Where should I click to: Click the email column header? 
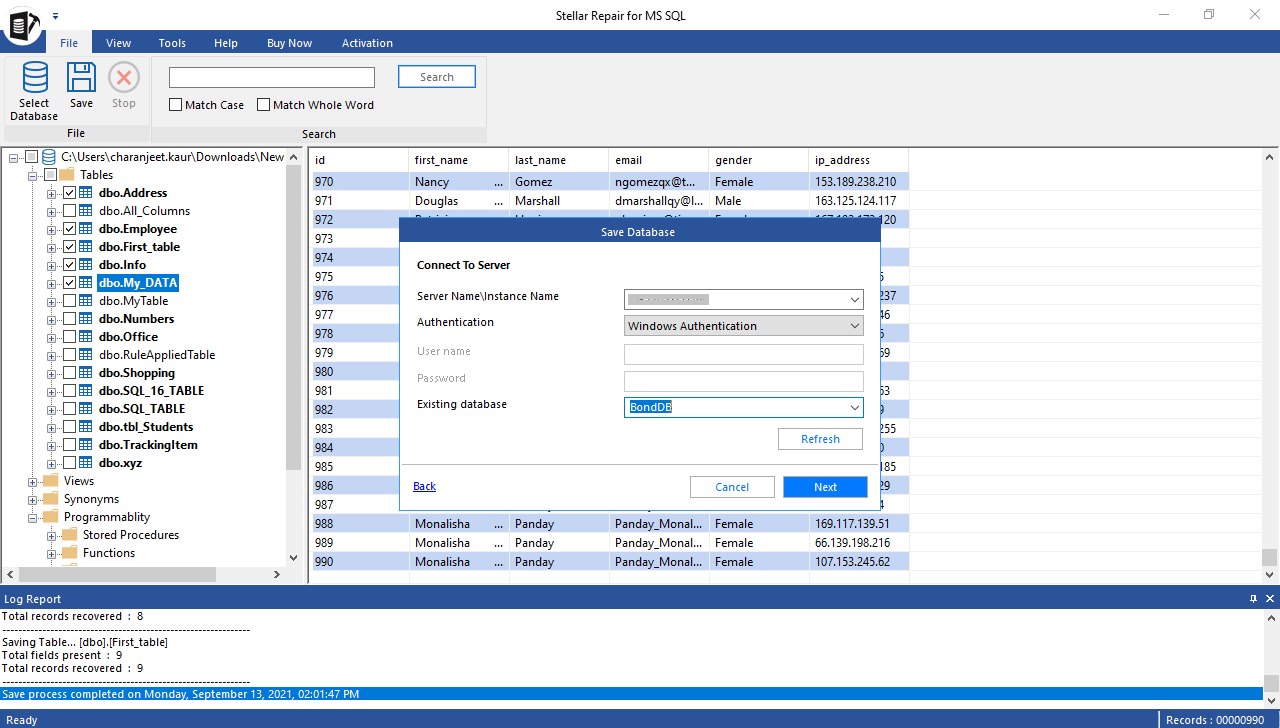(x=659, y=160)
